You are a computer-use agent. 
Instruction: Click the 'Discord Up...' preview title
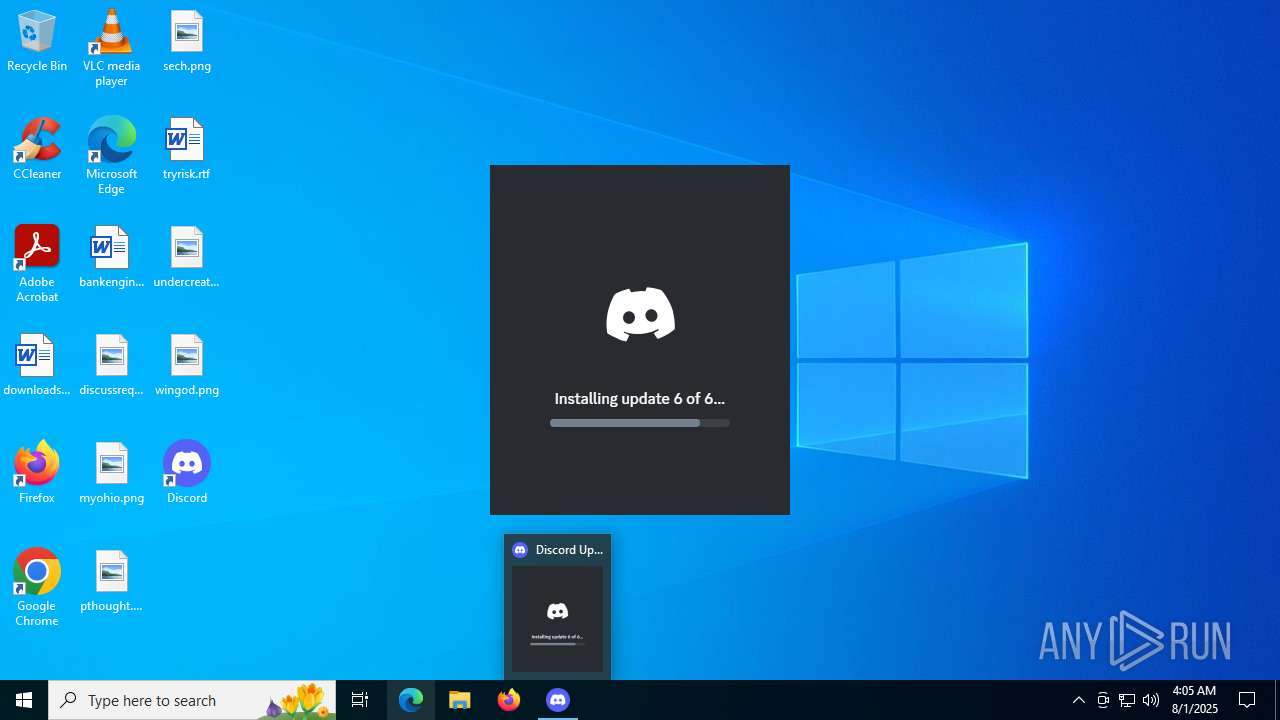(569, 550)
